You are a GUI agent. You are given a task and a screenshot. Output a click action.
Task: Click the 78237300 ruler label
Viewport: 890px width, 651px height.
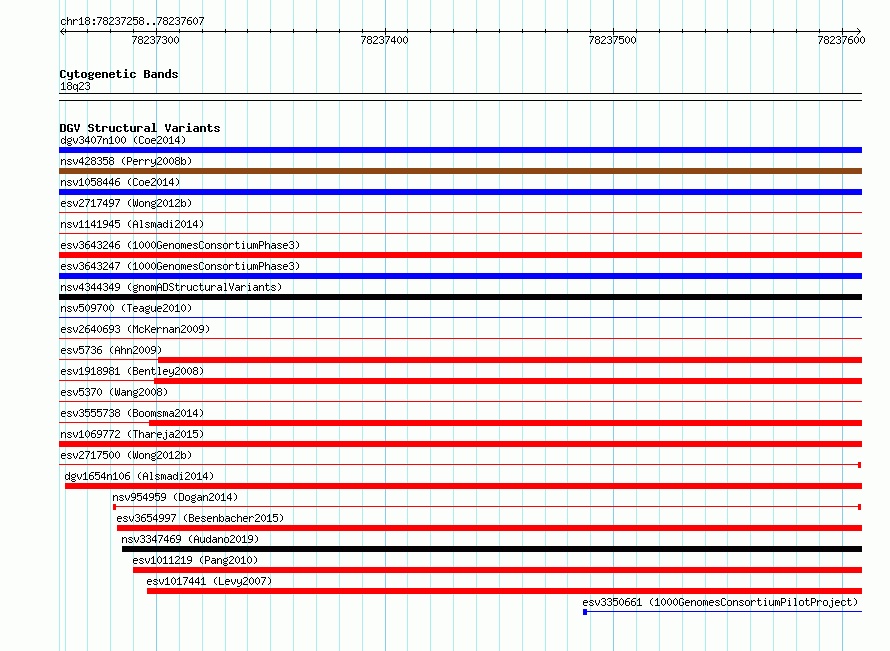coord(155,40)
